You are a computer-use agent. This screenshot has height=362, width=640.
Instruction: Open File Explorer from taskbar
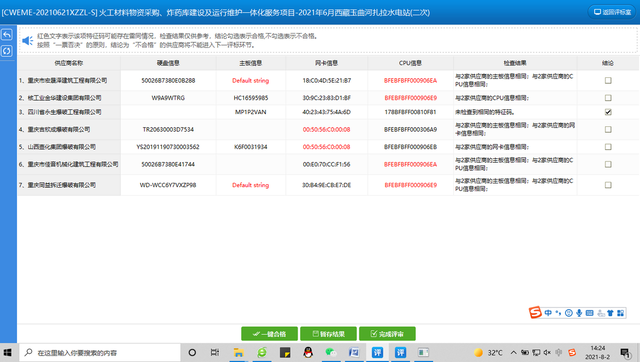click(238, 353)
